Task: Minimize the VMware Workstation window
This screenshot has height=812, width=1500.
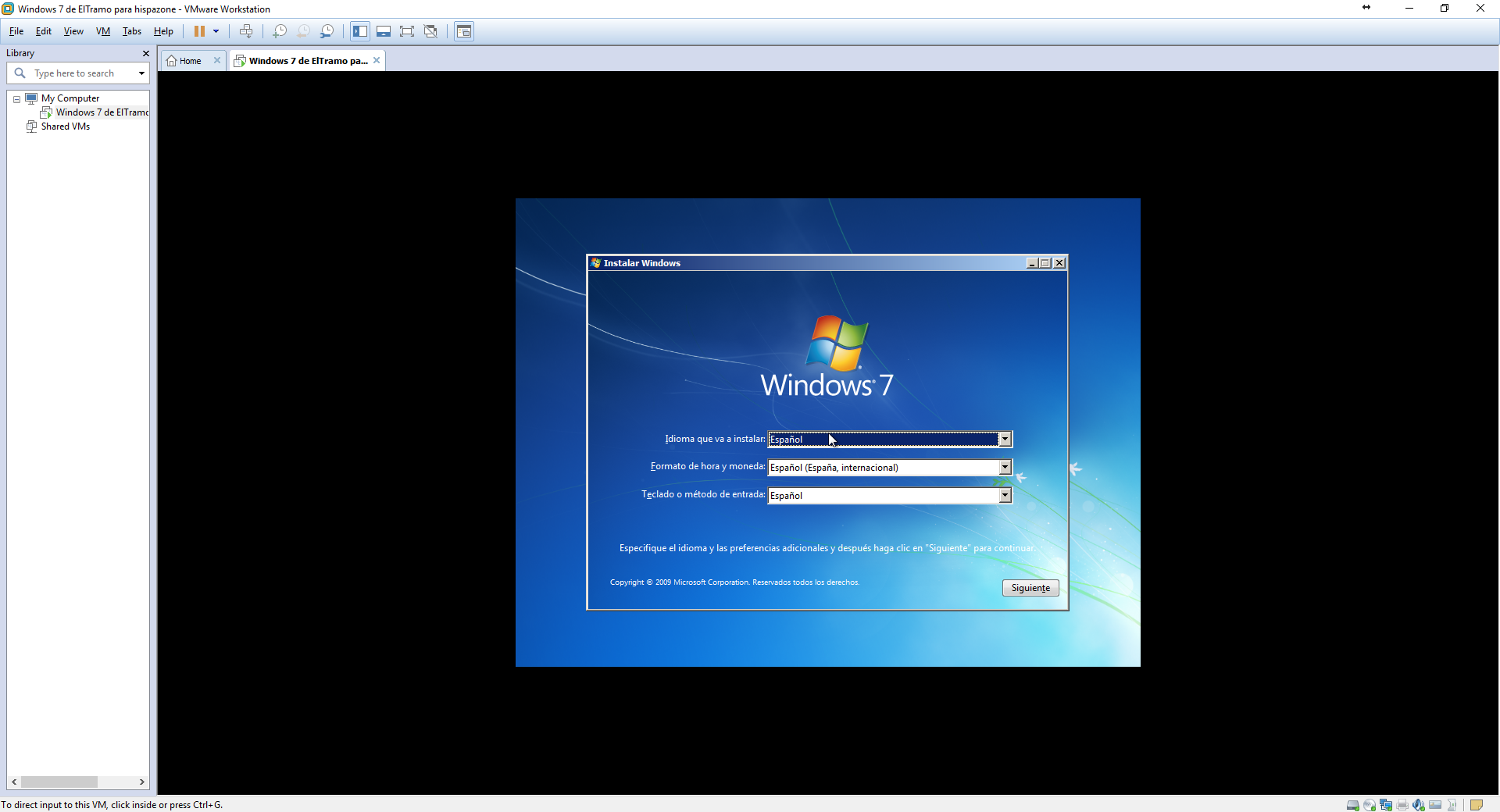Action: tap(1409, 9)
